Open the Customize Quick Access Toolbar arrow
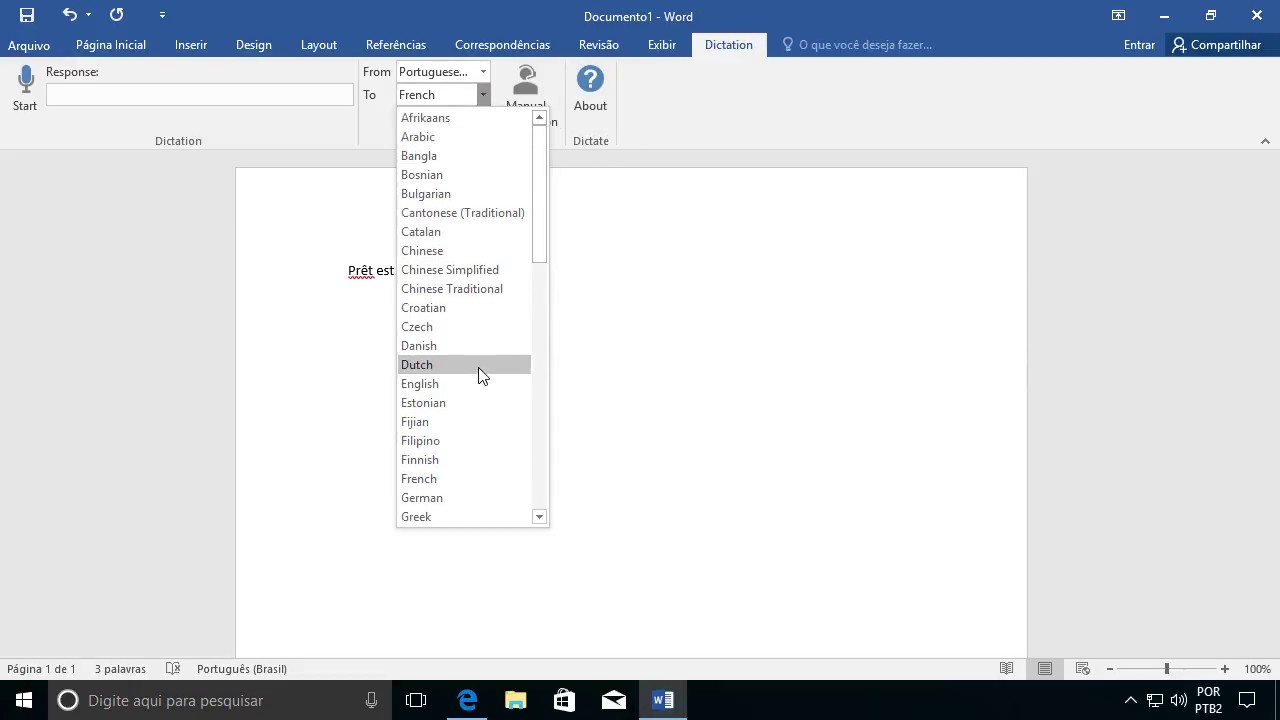The width and height of the screenshot is (1280, 720). 162,16
